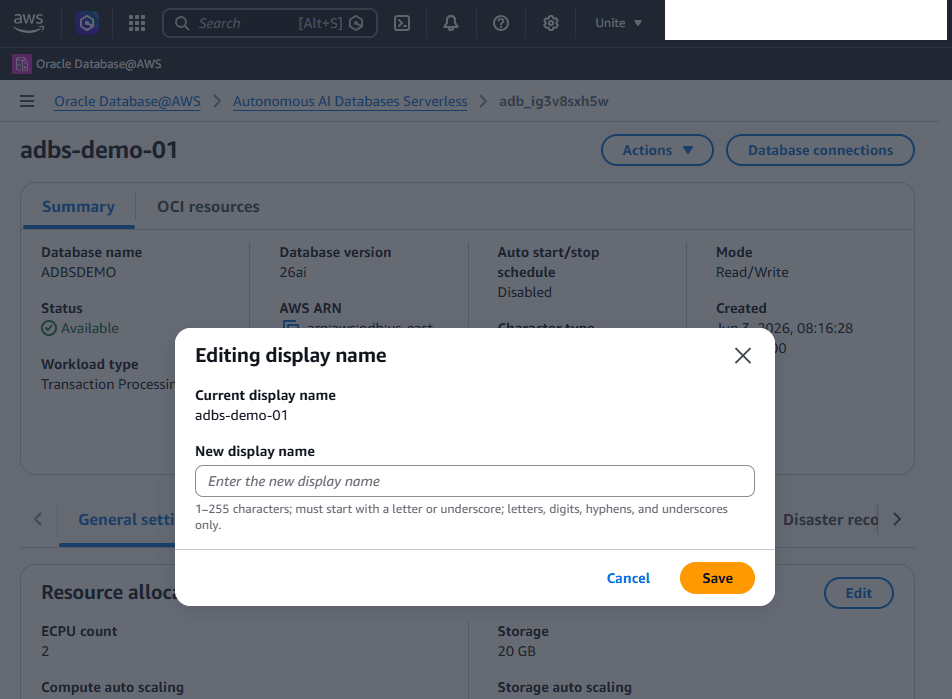Open Database connections
Viewport: 952px width, 699px height.
820,150
